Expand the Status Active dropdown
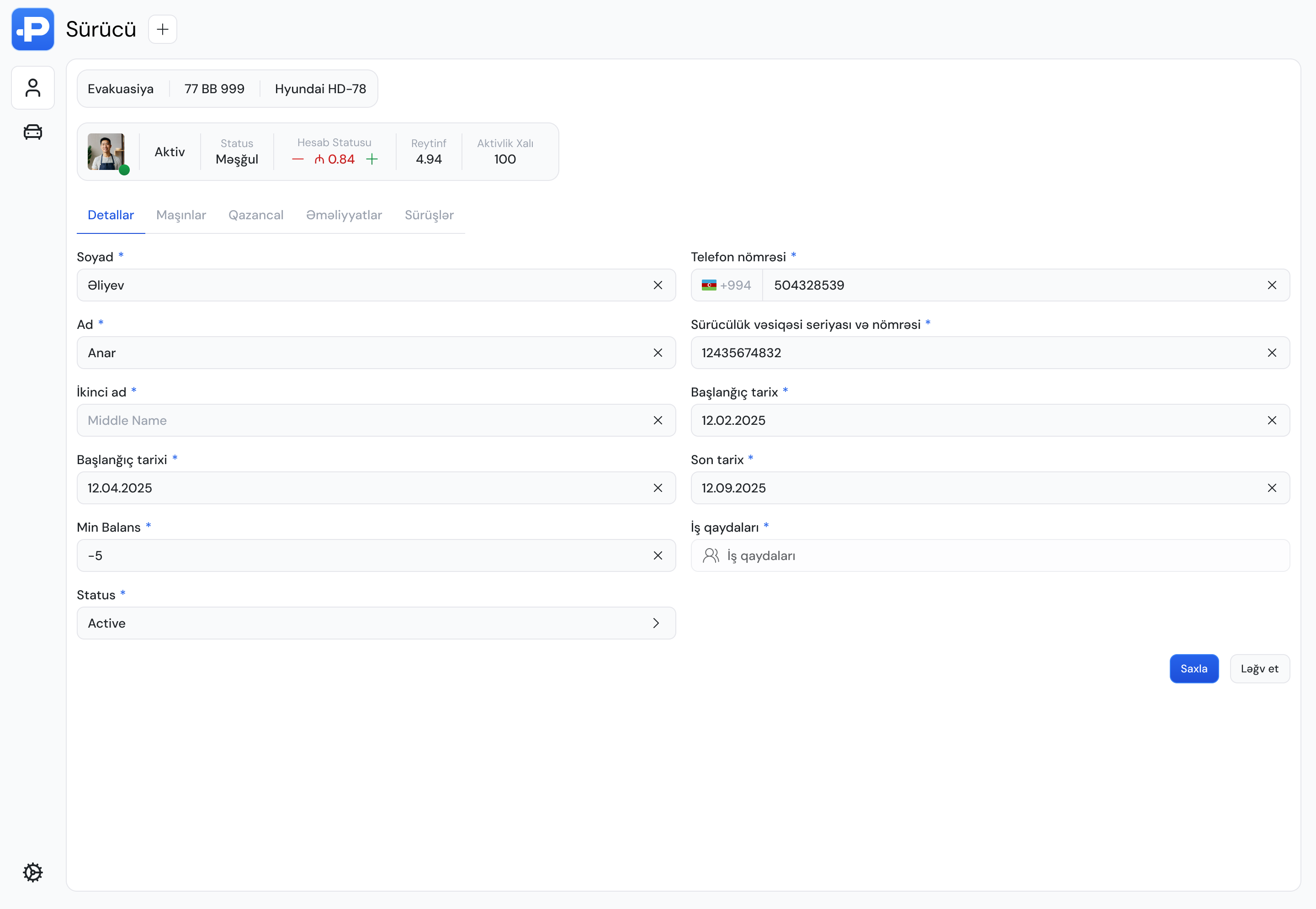This screenshot has height=909, width=1316. (376, 623)
